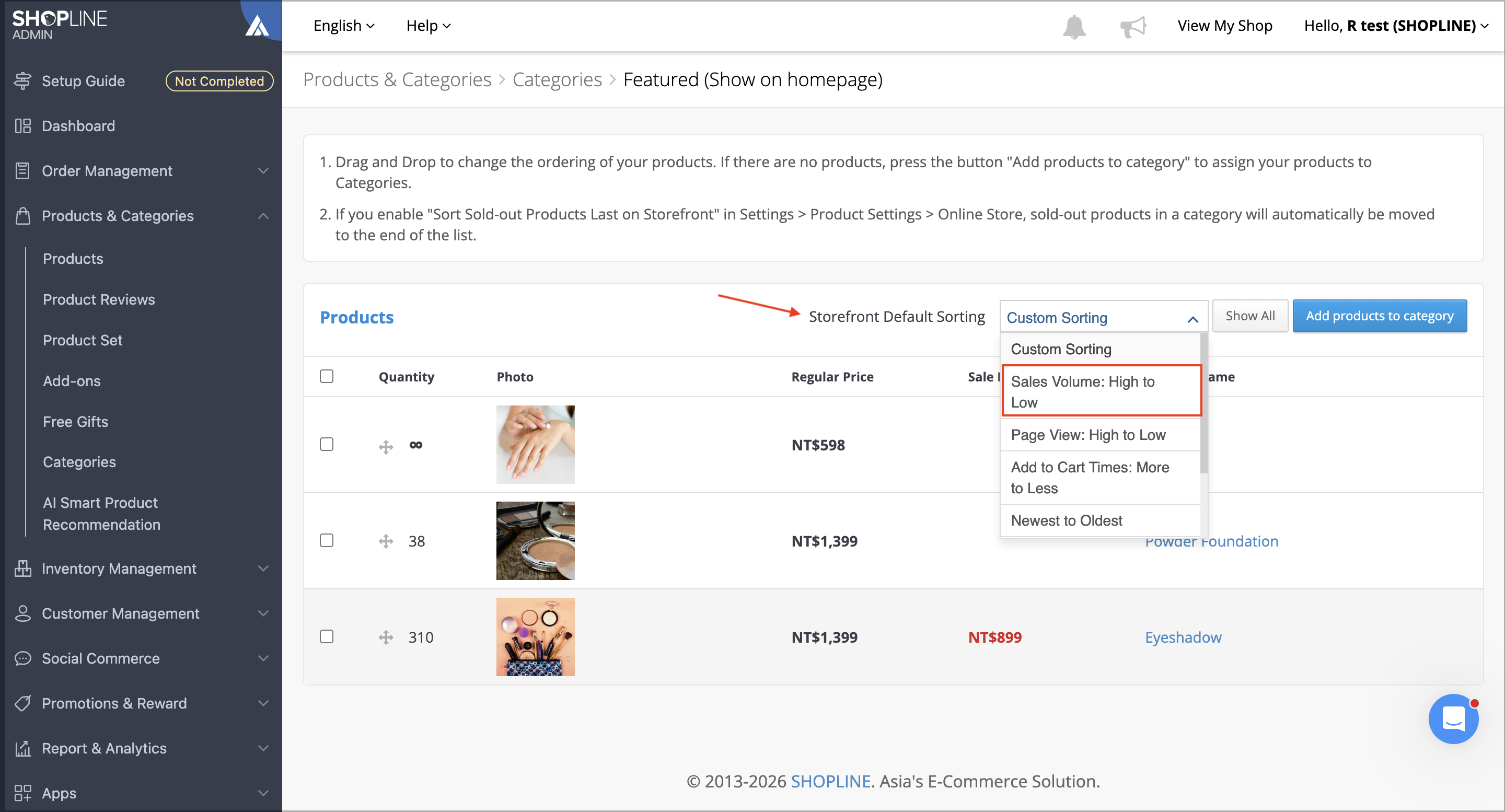1505x812 pixels.
Task: Select Sales Volume: High to Low option
Action: tap(1101, 391)
